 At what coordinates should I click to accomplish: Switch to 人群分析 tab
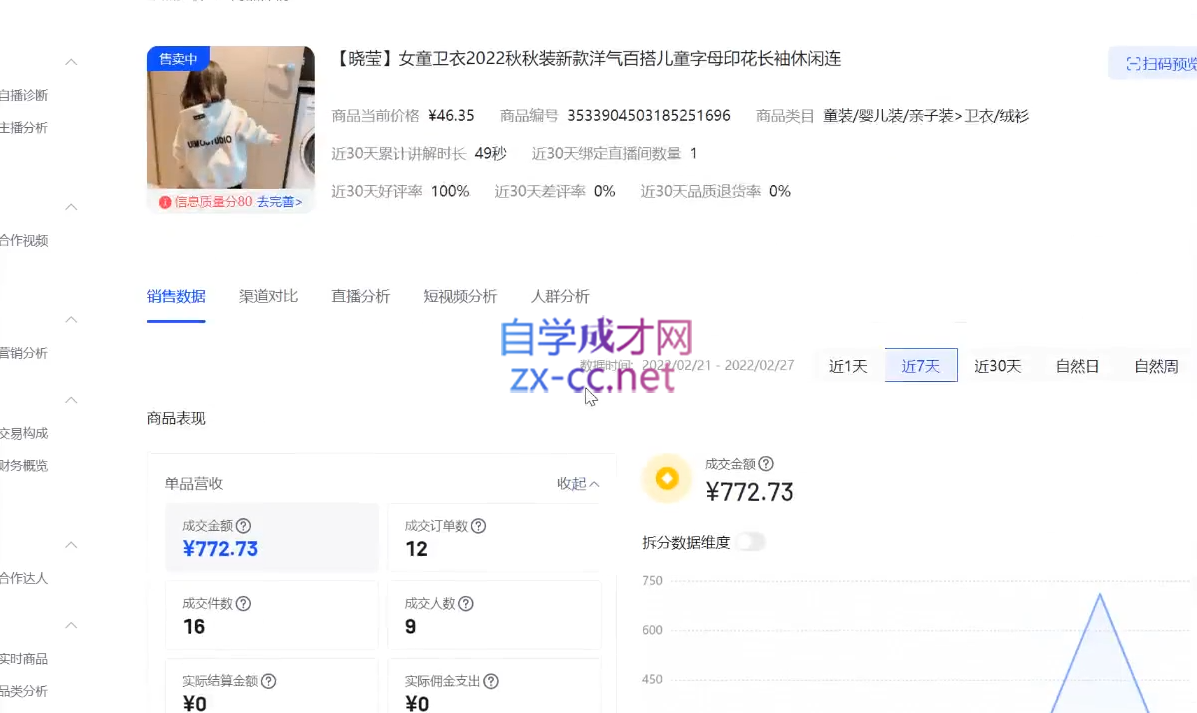560,296
